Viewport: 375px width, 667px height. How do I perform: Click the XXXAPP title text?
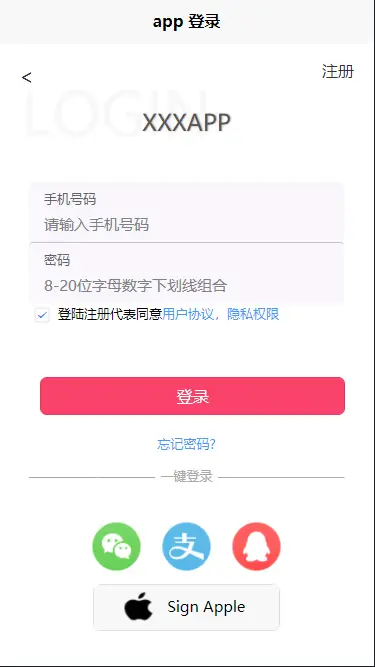tap(186, 123)
